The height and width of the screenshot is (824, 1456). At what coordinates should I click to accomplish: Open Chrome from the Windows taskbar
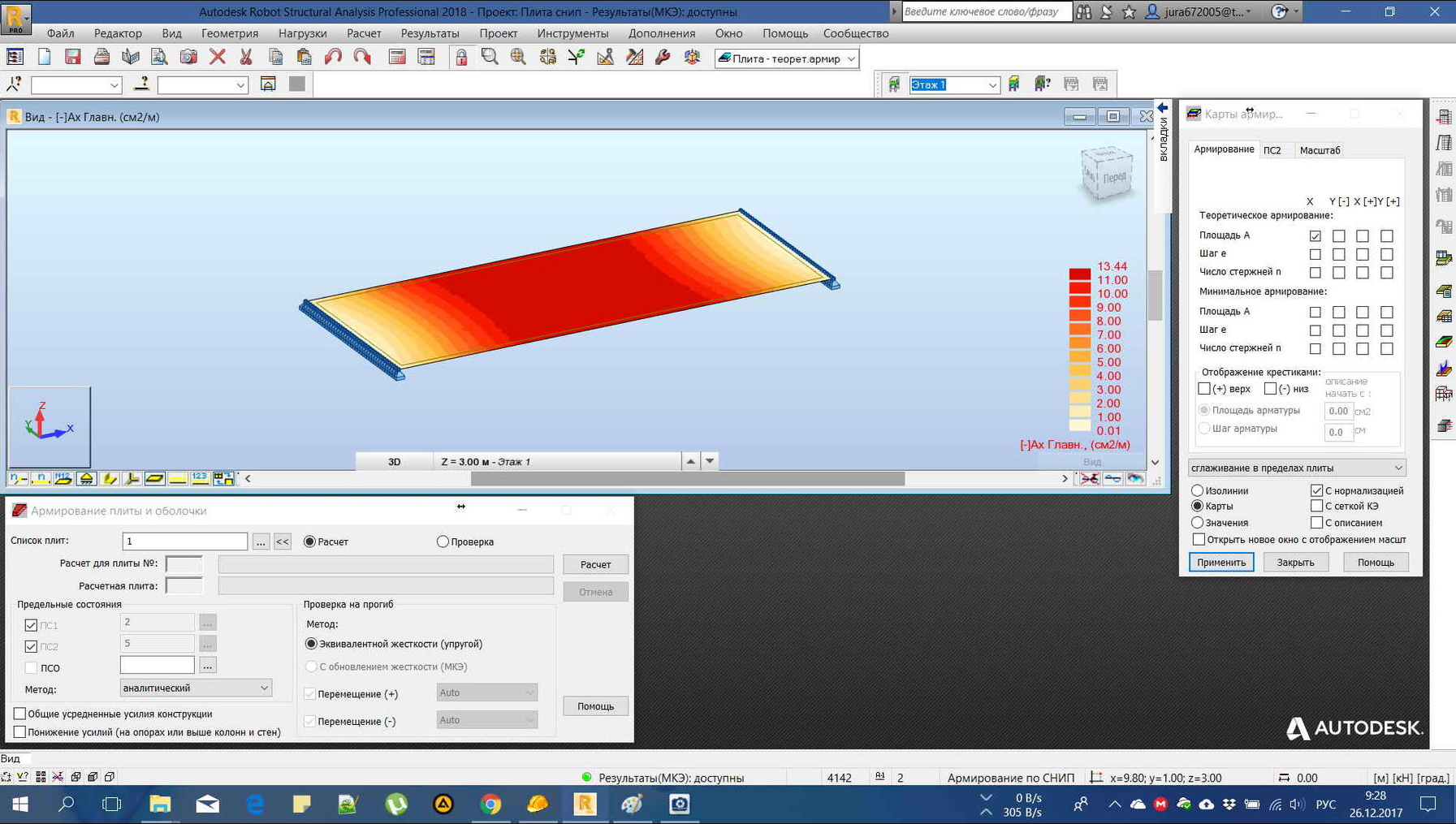tap(490, 804)
